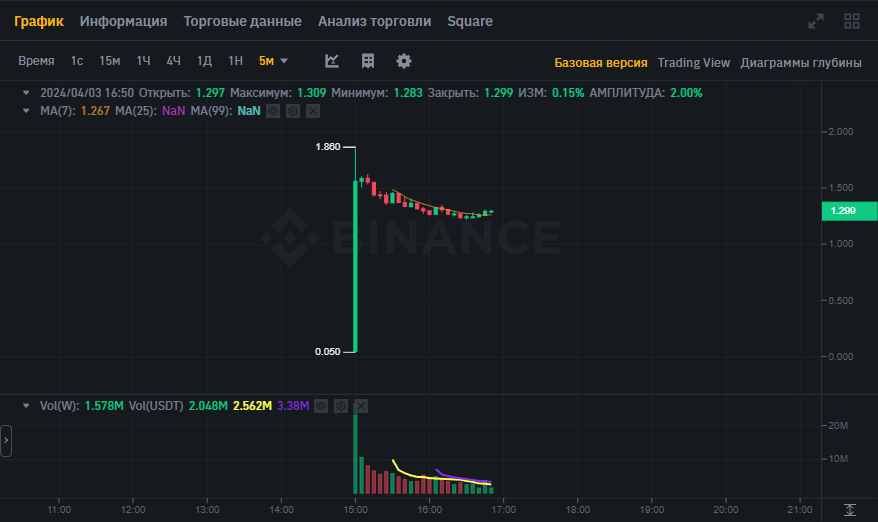
Task: Expand the left side panel chevron
Action: click(x=6, y=441)
